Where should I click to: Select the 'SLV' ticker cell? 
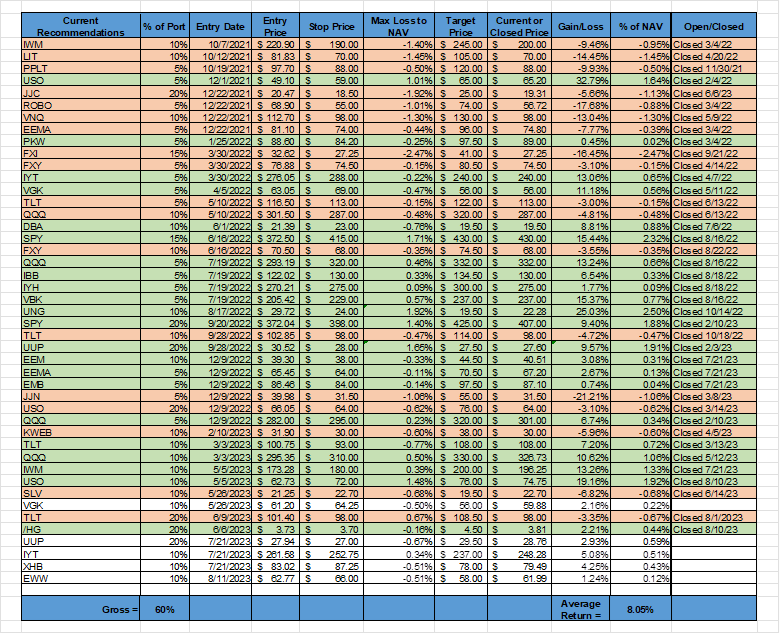click(81, 493)
